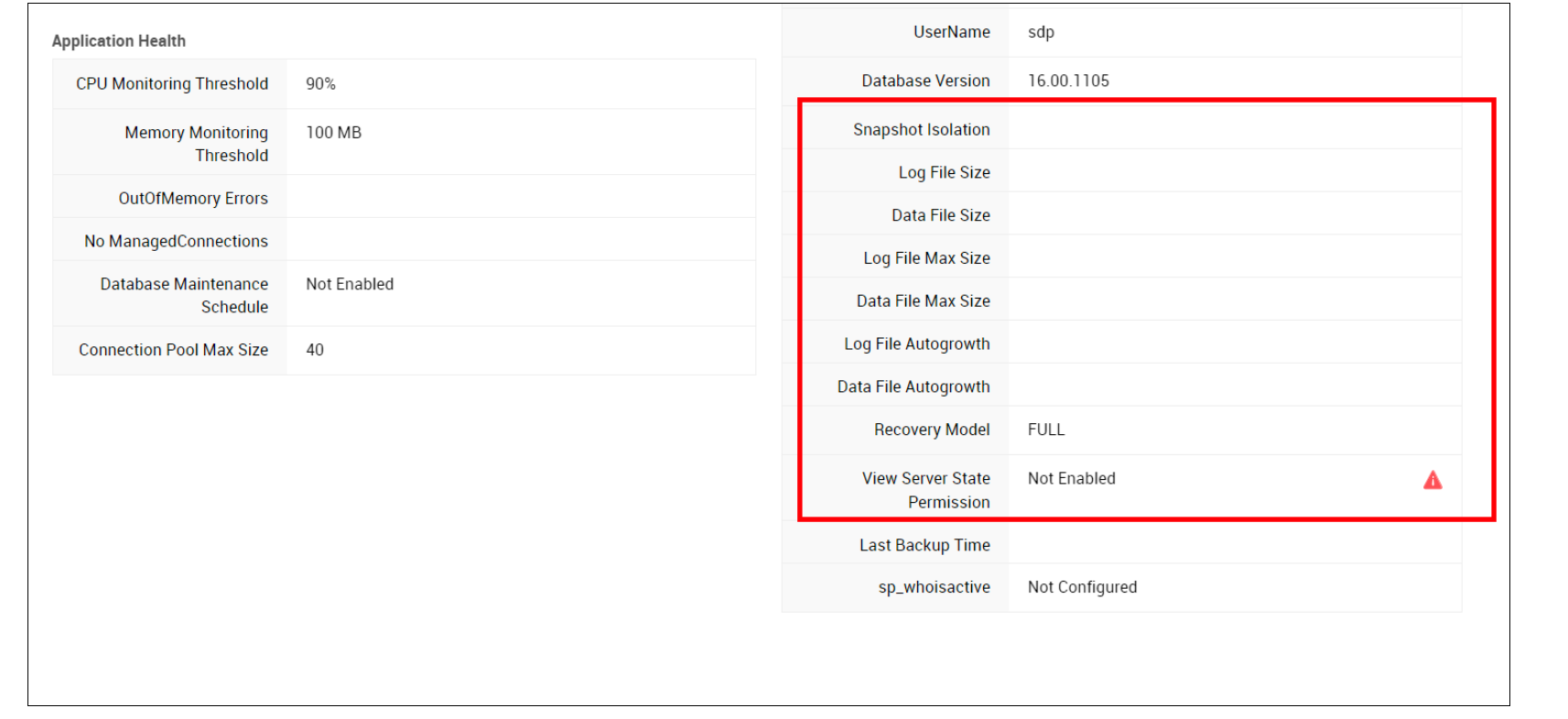Select the Log File Size label
Screen dimensions: 1568x719
[944, 172]
